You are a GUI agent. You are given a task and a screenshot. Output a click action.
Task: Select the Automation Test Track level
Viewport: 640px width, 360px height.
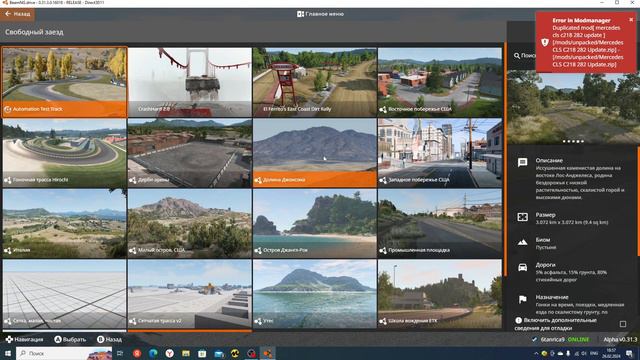(x=64, y=82)
